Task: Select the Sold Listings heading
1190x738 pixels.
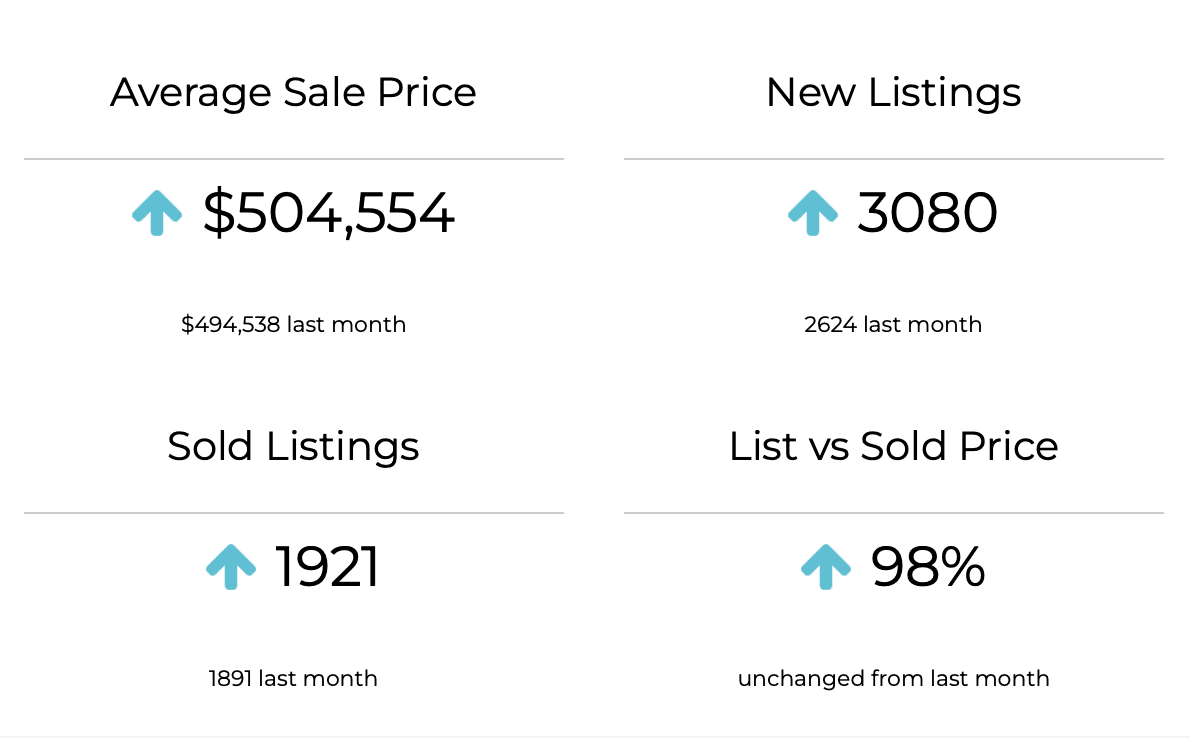Action: (x=293, y=446)
